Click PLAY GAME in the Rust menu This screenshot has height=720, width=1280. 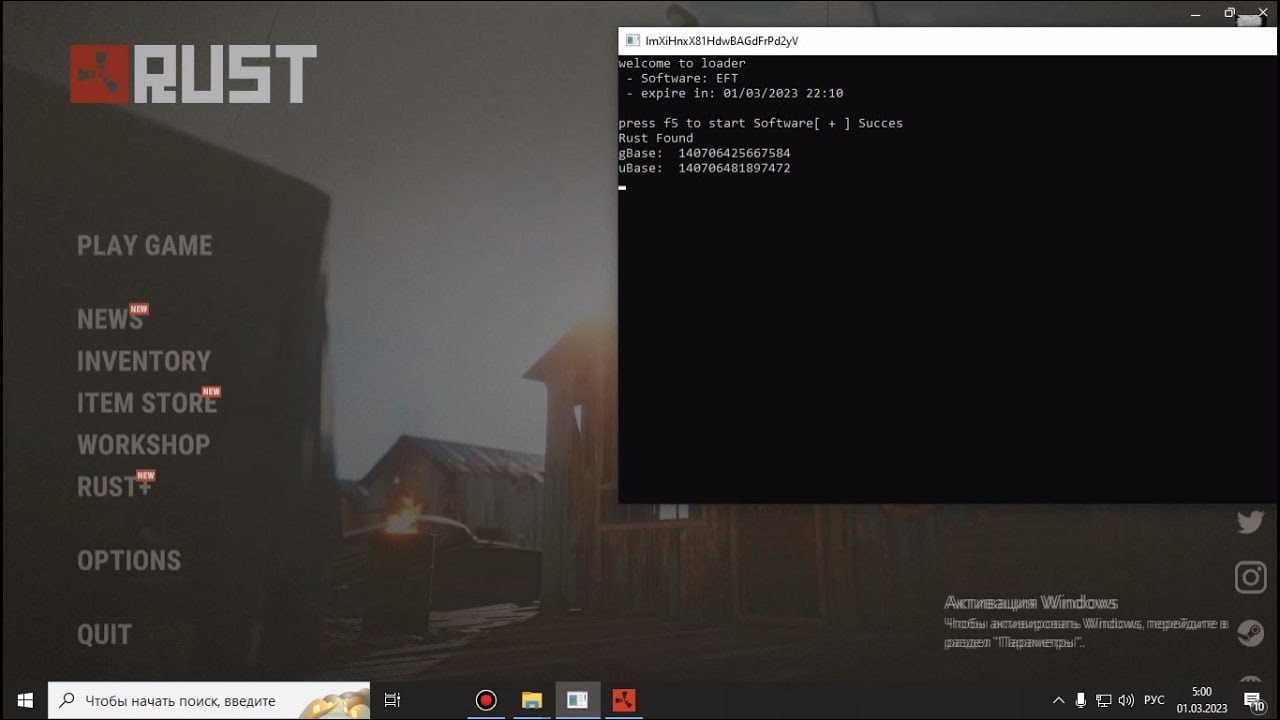point(145,246)
